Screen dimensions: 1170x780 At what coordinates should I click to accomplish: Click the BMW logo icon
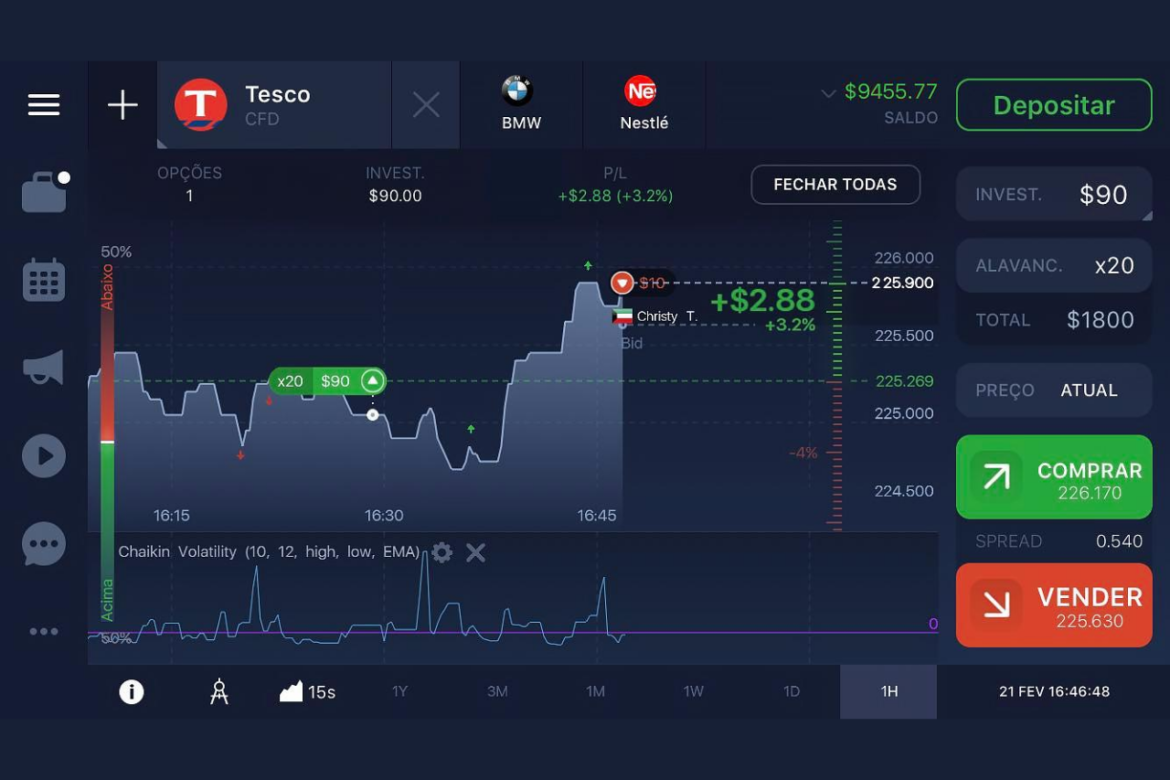(x=516, y=91)
